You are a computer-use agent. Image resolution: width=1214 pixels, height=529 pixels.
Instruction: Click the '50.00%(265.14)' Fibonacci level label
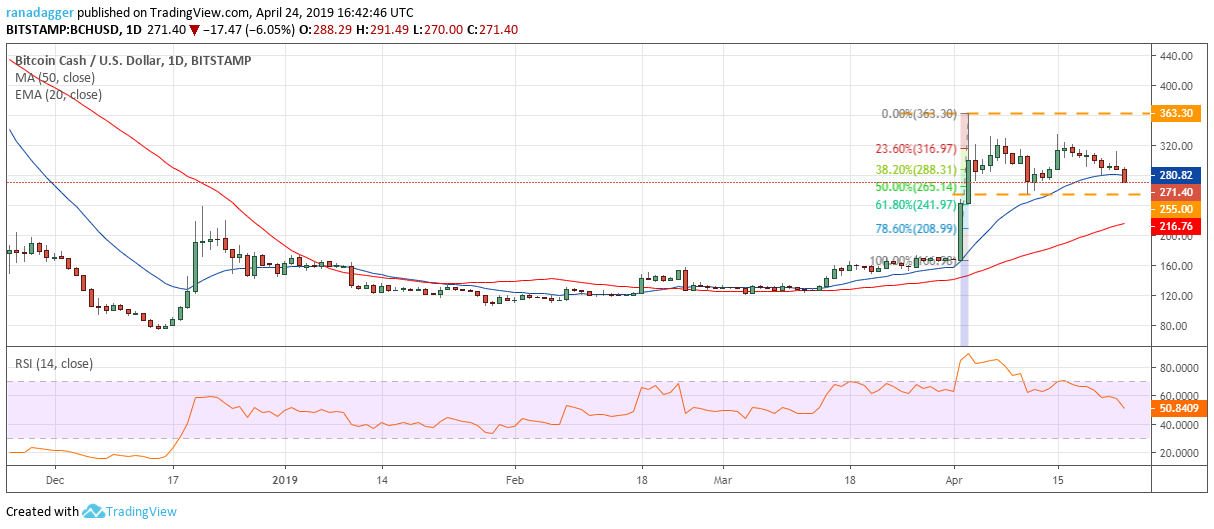click(914, 187)
